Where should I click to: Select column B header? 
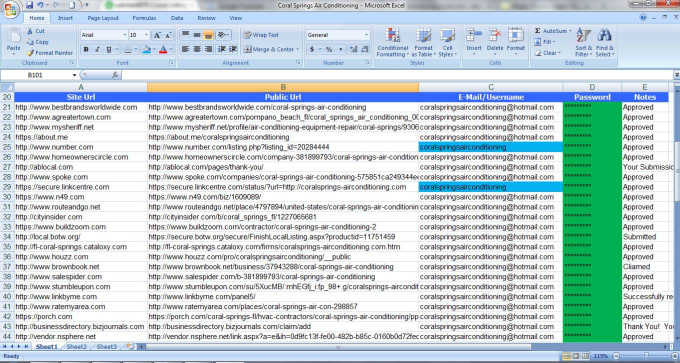pos(283,87)
